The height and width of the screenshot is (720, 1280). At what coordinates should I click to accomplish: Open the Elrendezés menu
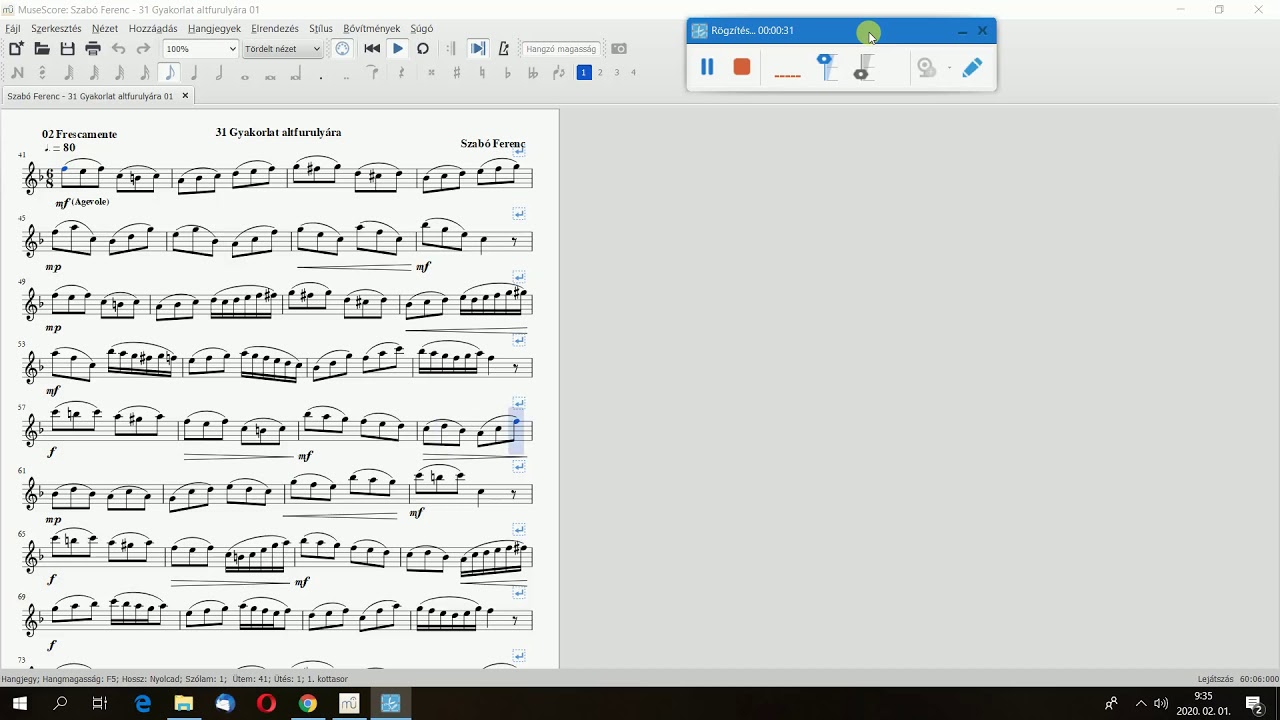(x=275, y=29)
